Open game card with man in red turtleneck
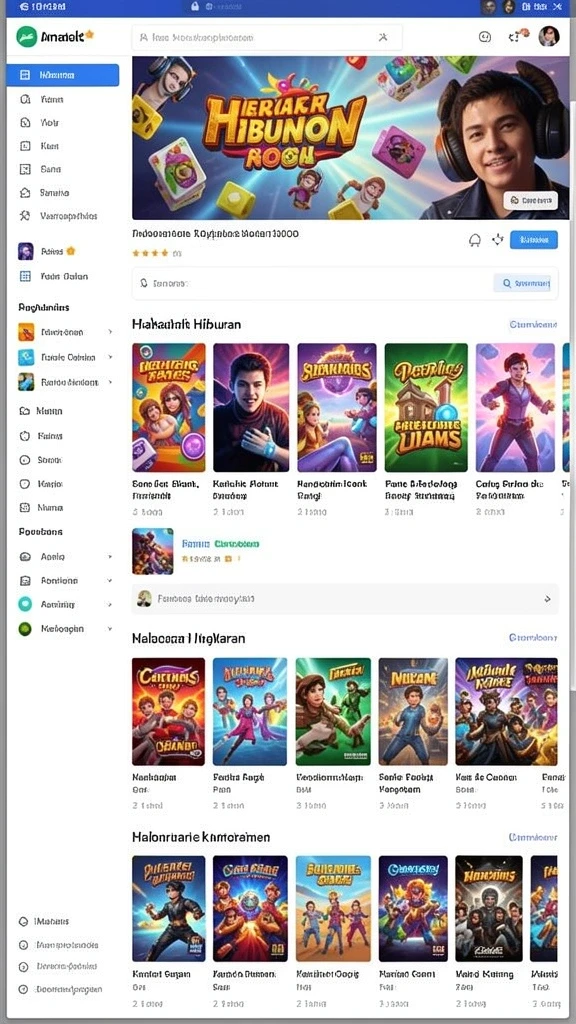This screenshot has height=1024, width=576. [x=251, y=408]
